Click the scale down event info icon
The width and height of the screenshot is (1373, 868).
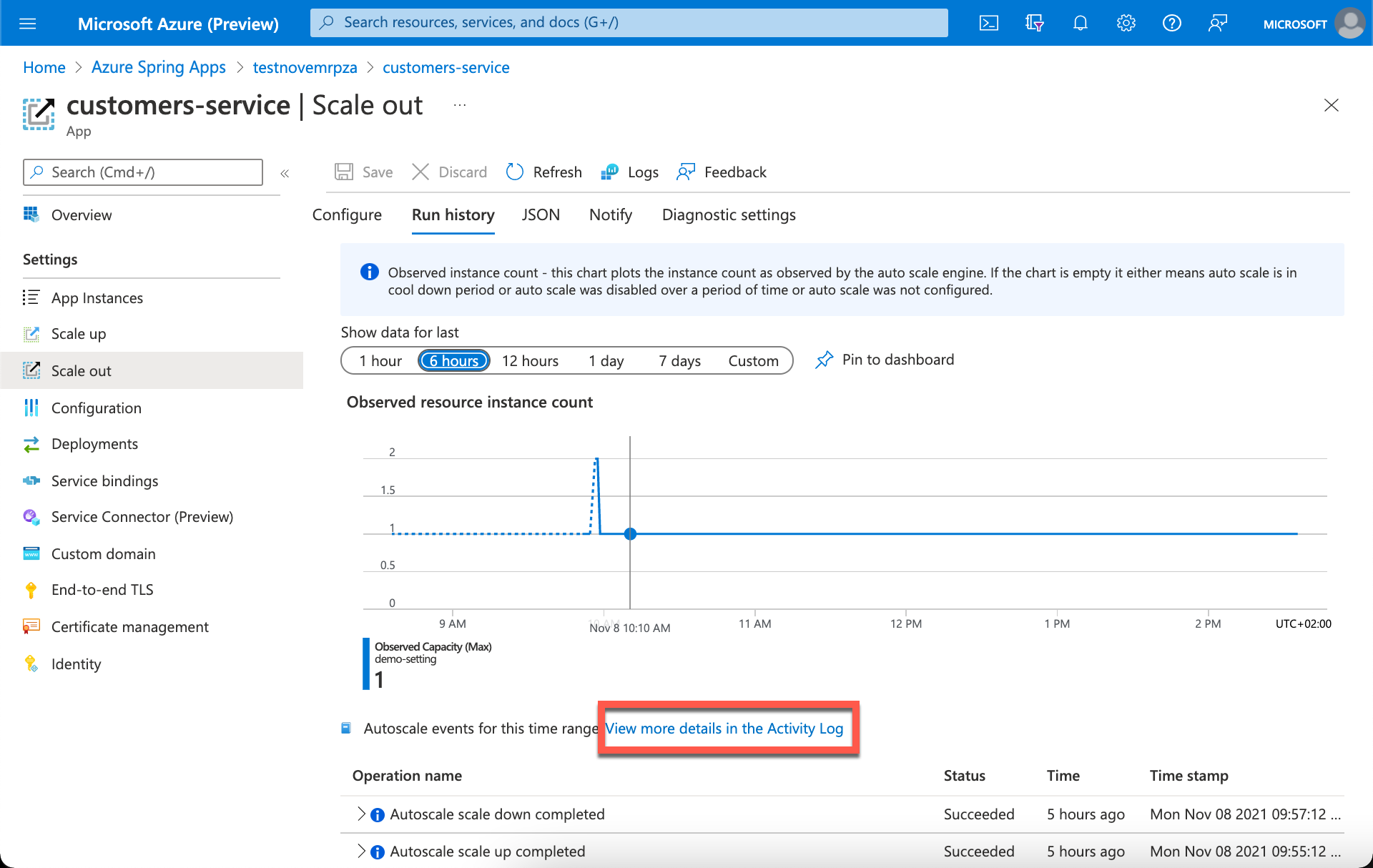pos(378,814)
